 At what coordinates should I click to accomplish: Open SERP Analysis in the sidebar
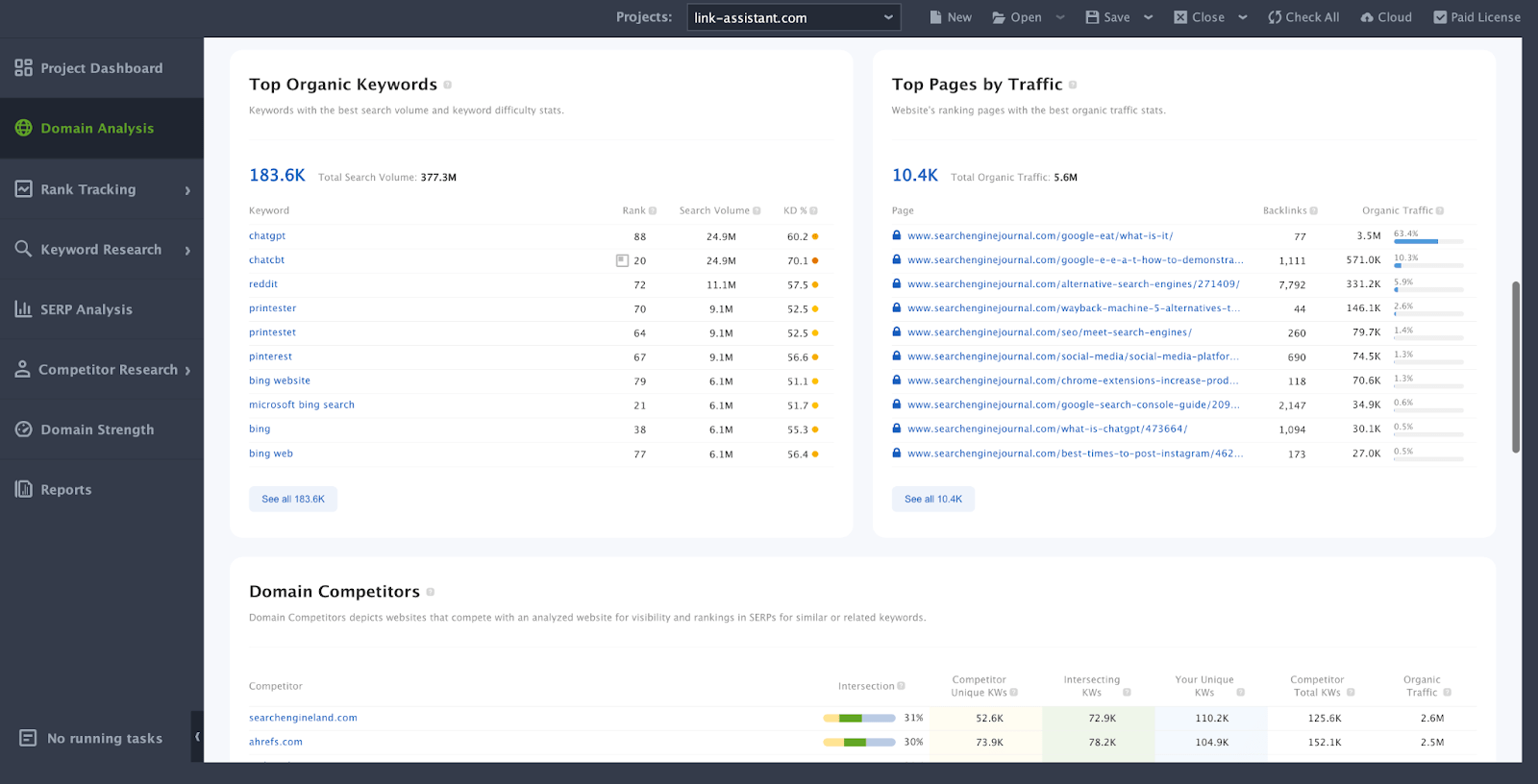coord(87,309)
